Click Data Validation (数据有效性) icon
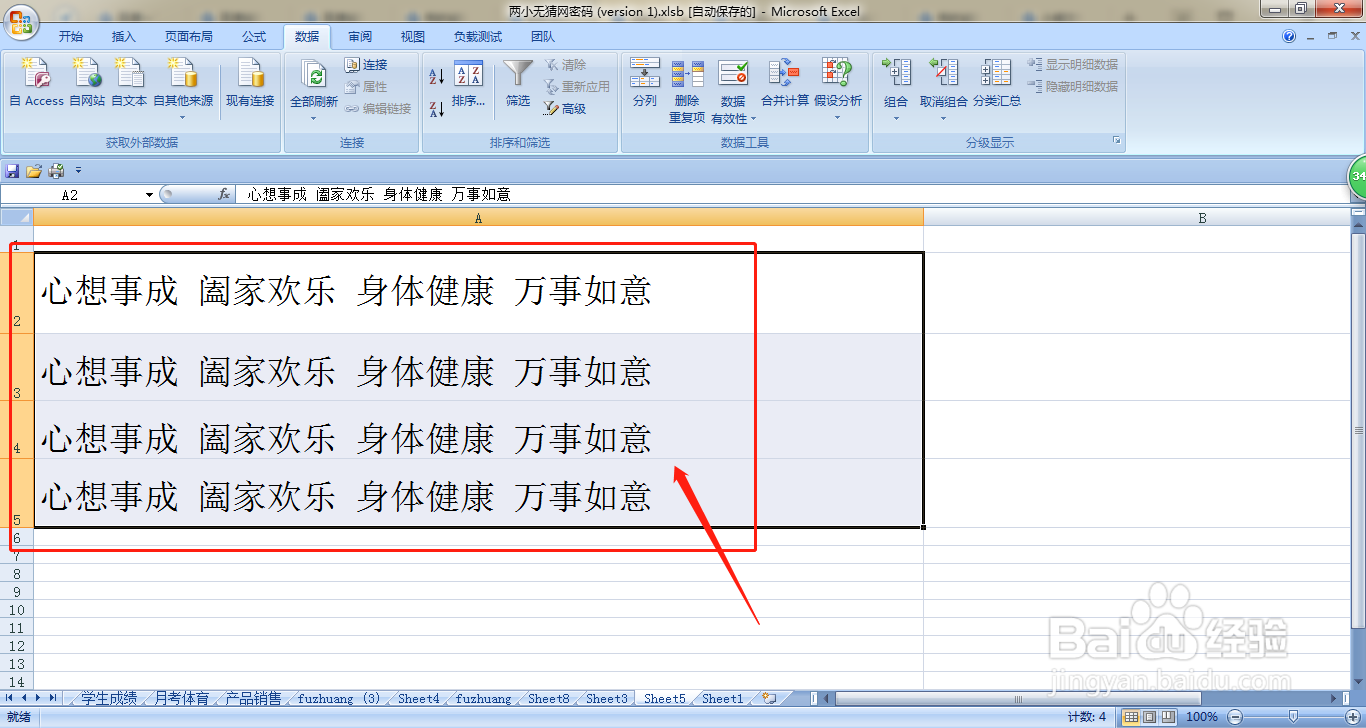 point(733,74)
